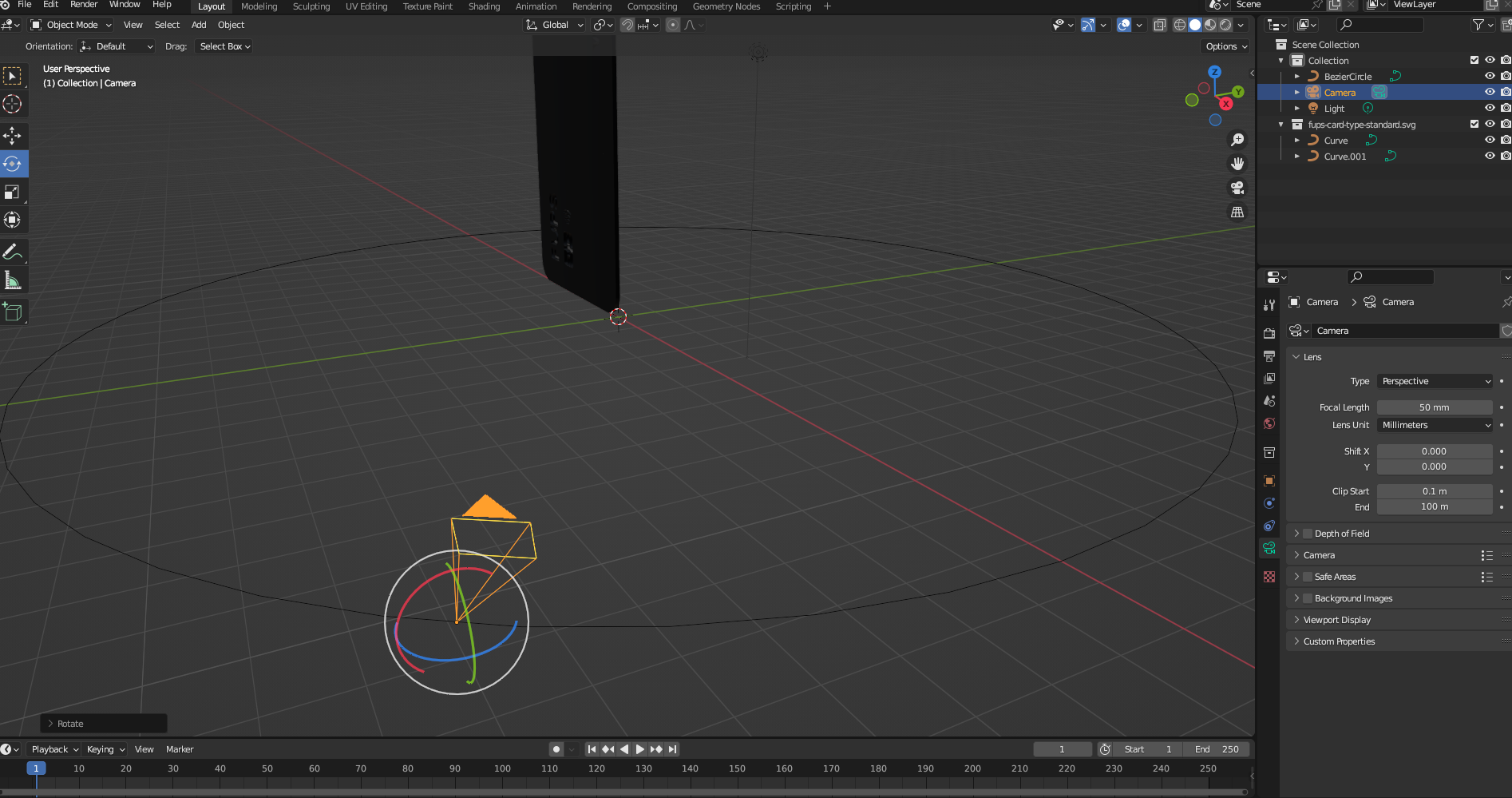Select the Select Box tool in toolbar
Screen dimensions: 1512x798
tap(13, 76)
